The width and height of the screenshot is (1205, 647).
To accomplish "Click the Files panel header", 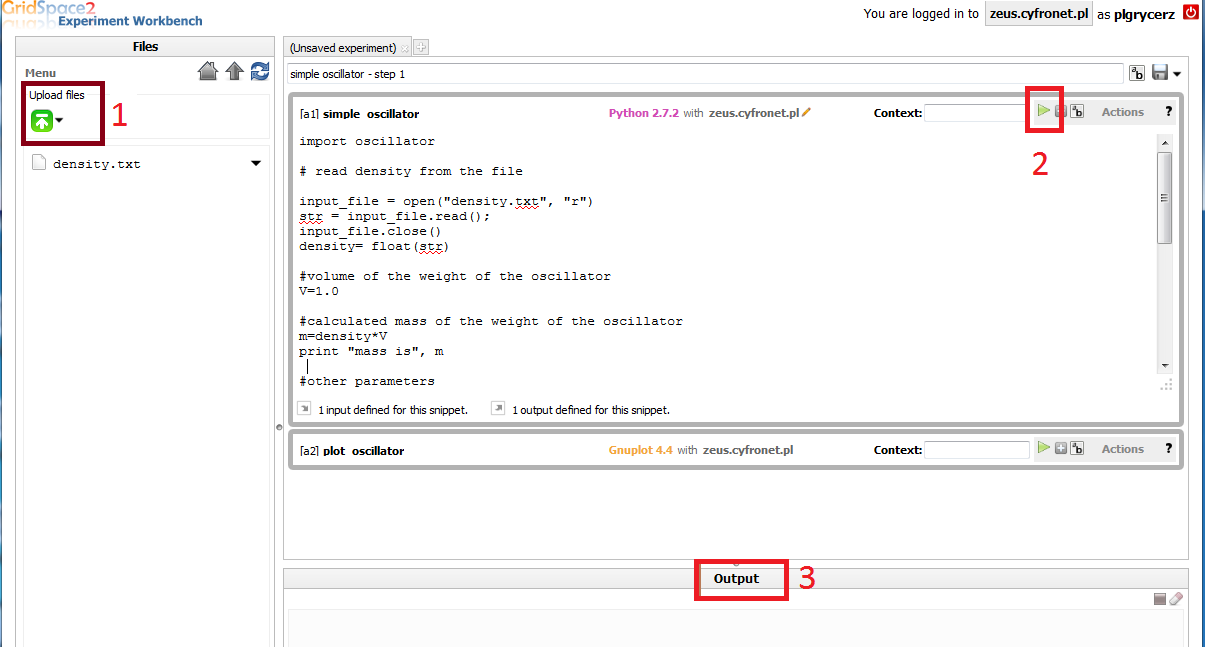I will [145, 46].
